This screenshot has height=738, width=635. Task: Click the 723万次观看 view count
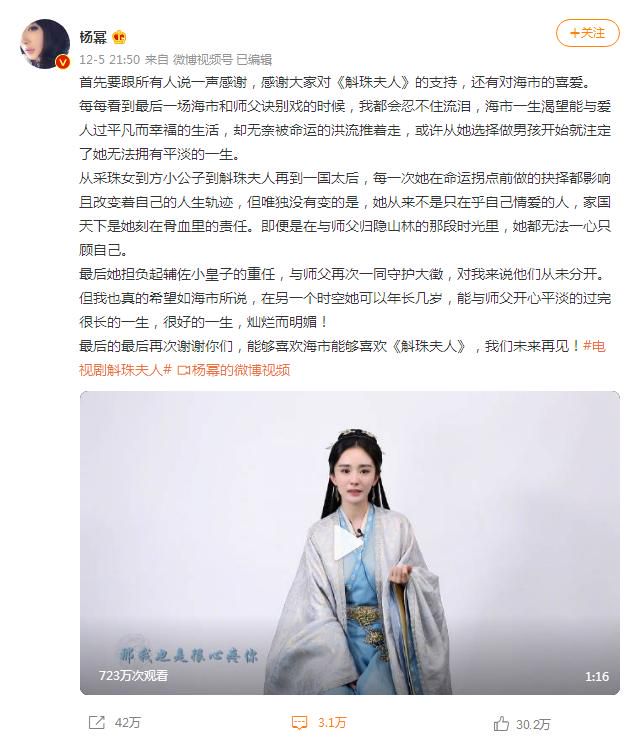134,676
